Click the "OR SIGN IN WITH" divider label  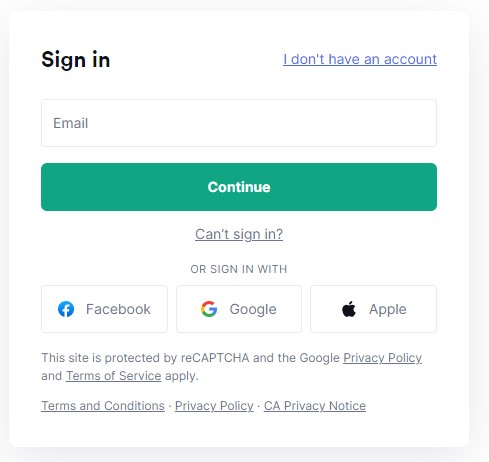click(239, 269)
